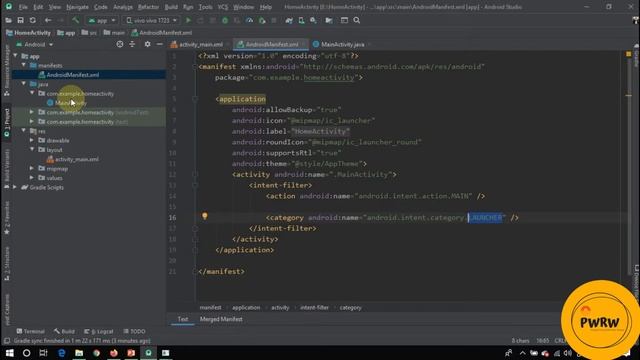Click the Collapse All icon in Project panel
This screenshot has width=640, height=360.
click(132, 44)
